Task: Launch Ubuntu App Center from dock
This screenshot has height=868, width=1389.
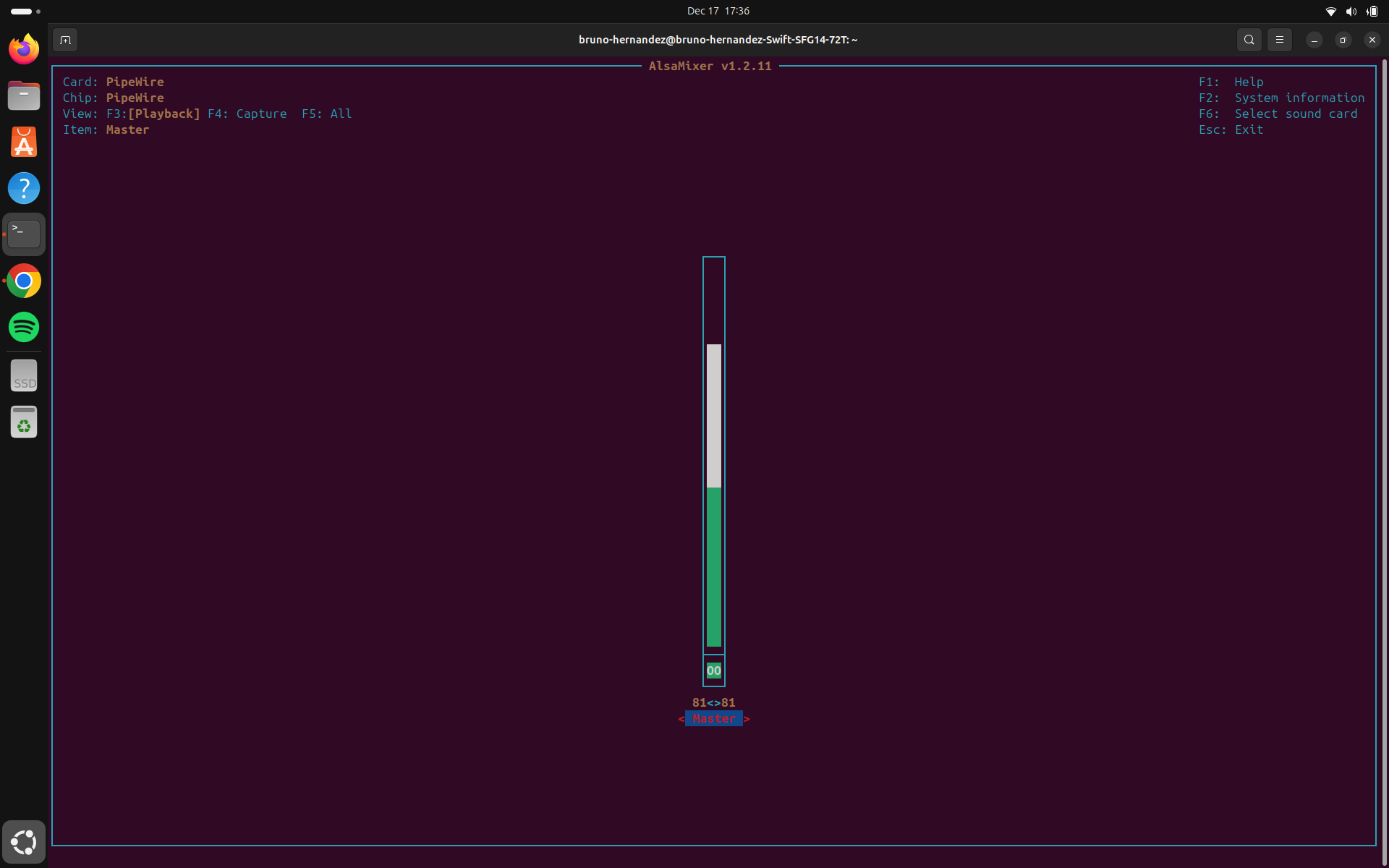Action: (x=24, y=142)
